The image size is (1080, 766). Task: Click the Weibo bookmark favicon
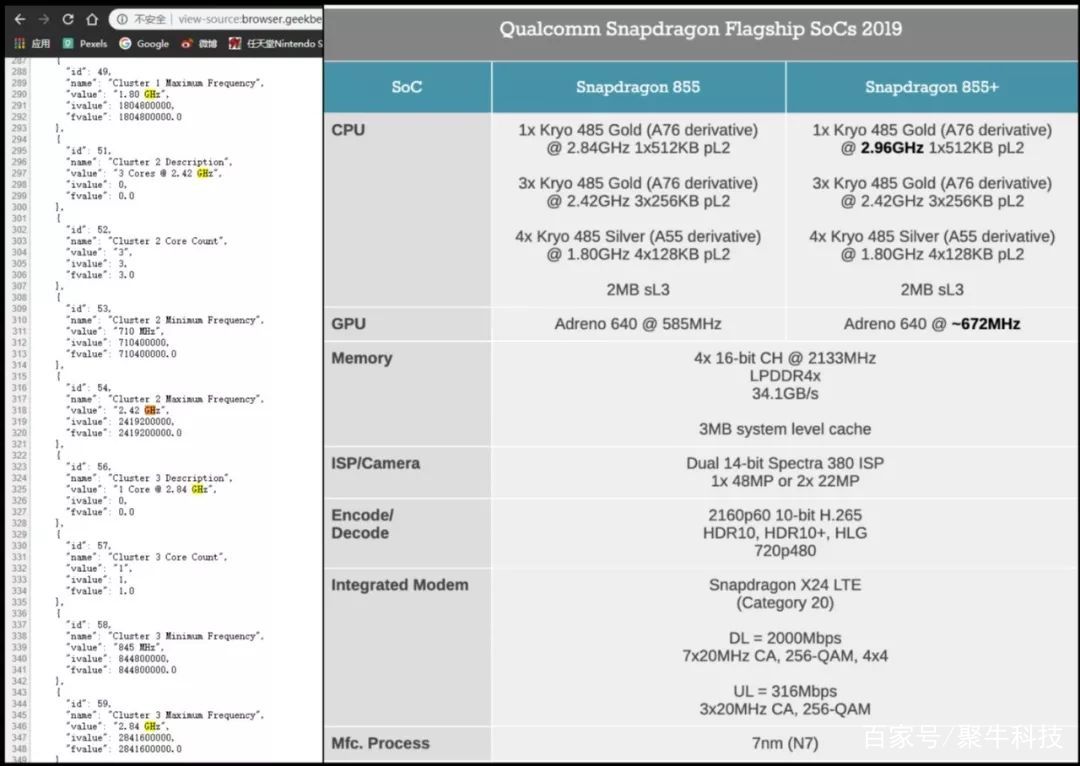pyautogui.click(x=187, y=44)
